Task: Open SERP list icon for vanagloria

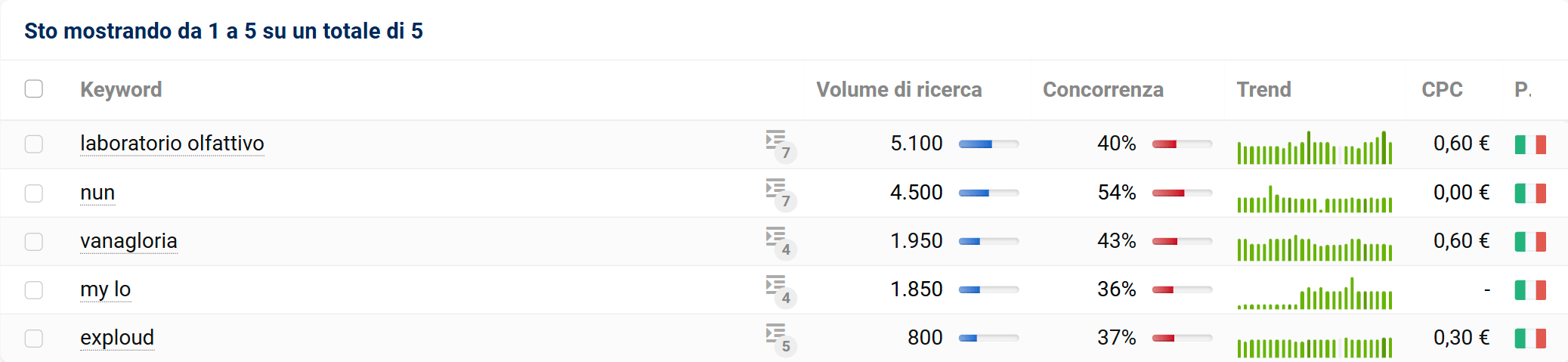Action: tap(776, 237)
